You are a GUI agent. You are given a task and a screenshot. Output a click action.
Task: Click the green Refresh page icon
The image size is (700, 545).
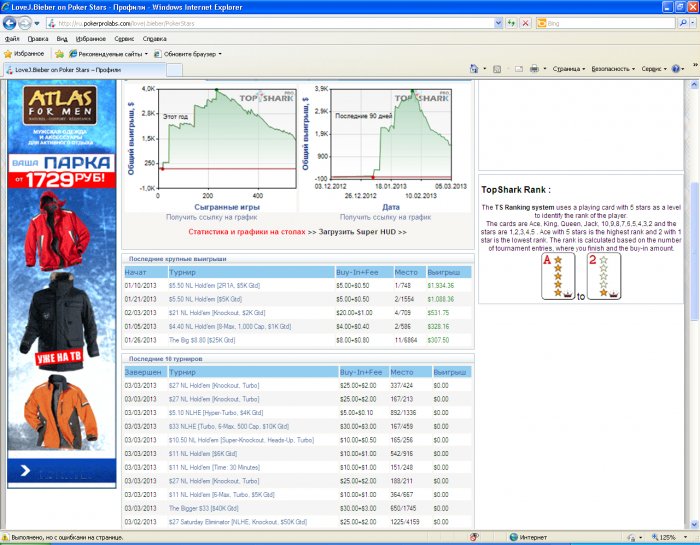click(x=511, y=24)
